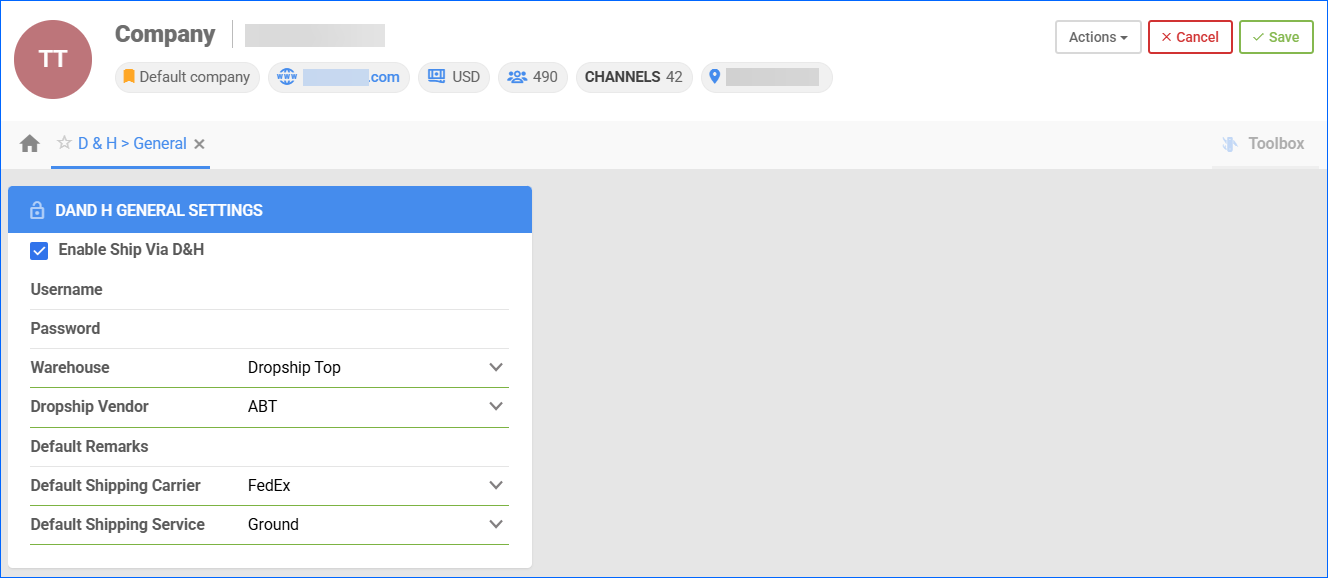The height and width of the screenshot is (578, 1328).
Task: Click the TT company avatar
Action: tap(53, 59)
